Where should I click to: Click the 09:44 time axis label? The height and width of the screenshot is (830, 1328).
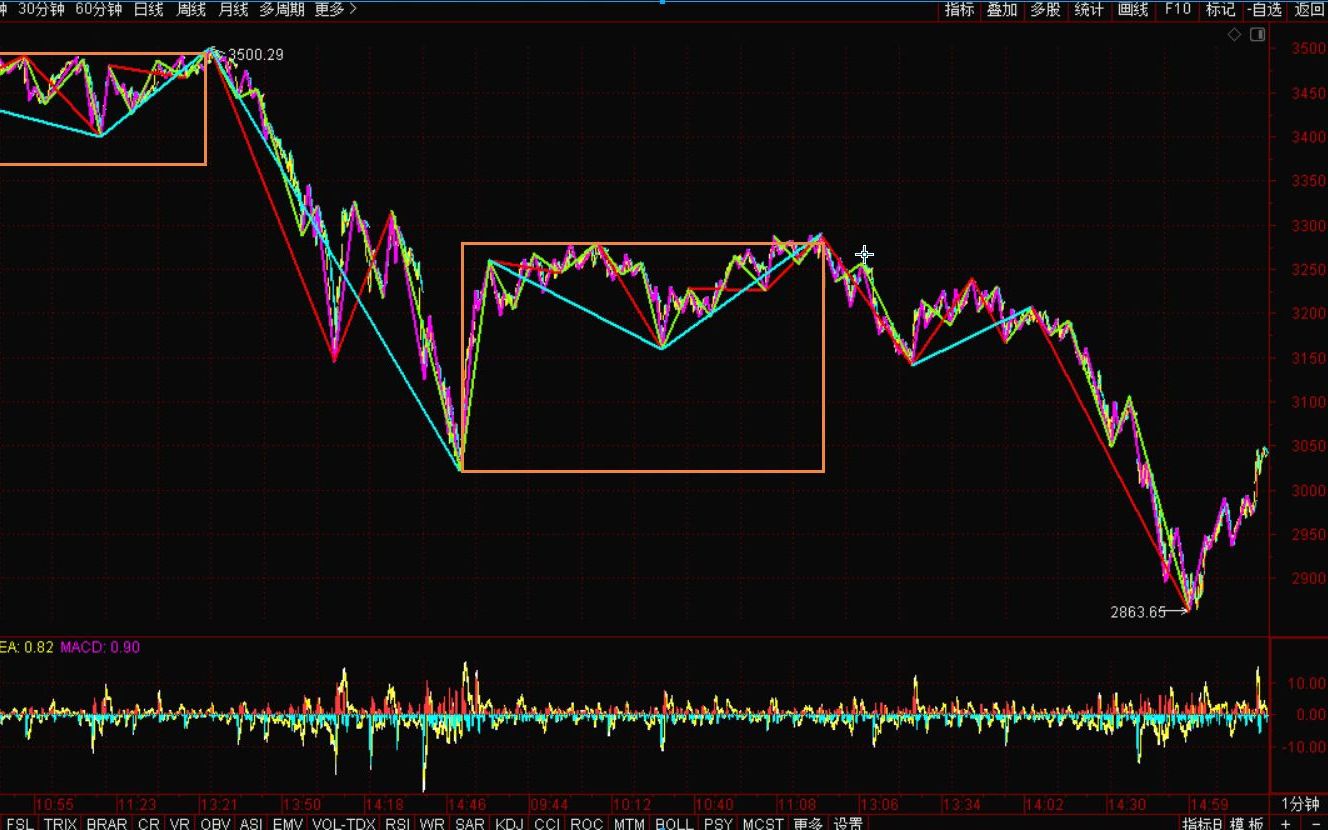tap(549, 804)
